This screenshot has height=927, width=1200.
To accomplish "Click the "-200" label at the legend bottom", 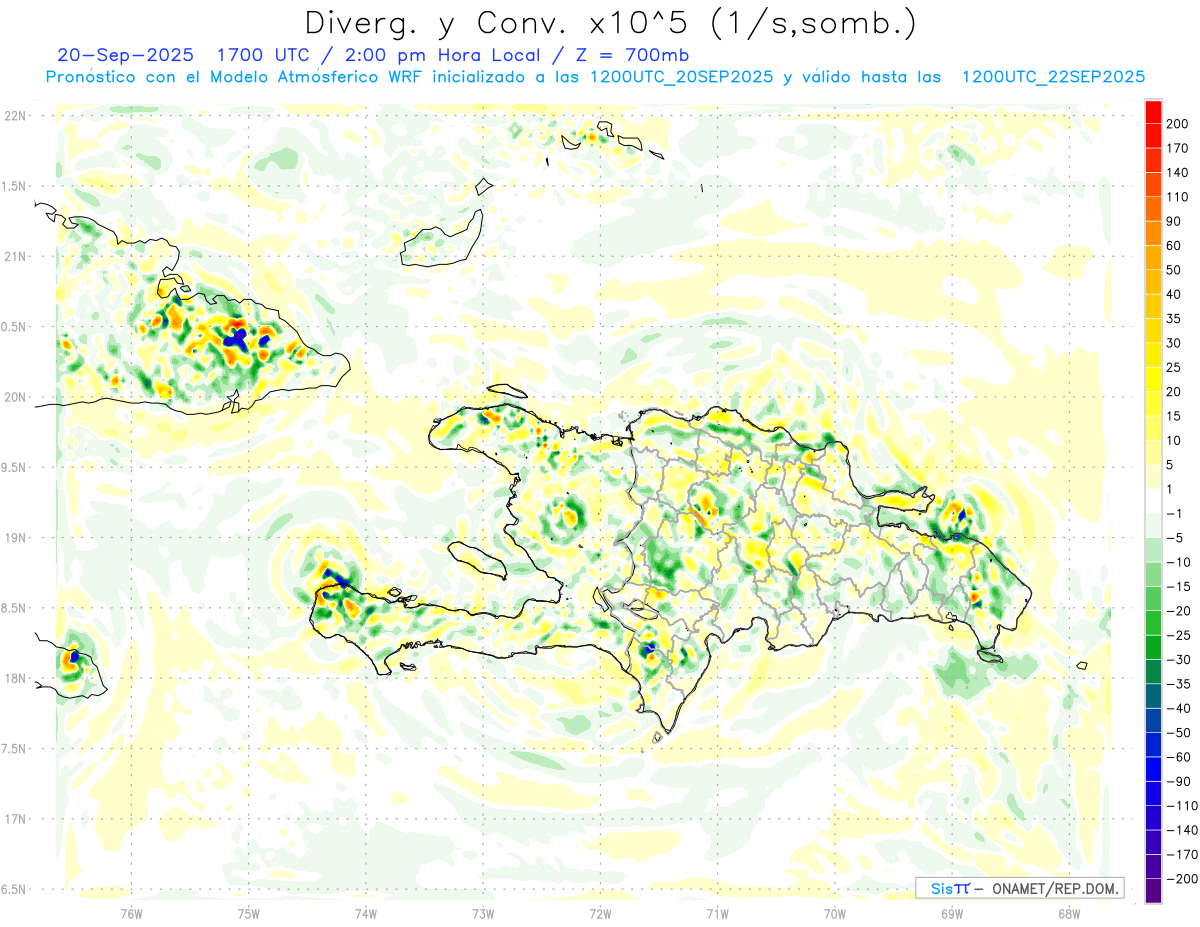I will (x=1178, y=878).
